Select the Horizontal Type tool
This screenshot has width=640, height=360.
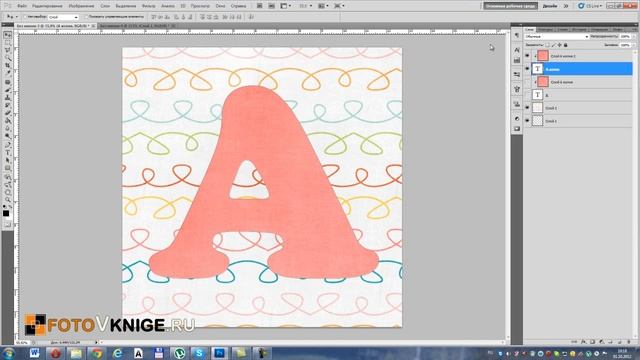click(7, 153)
